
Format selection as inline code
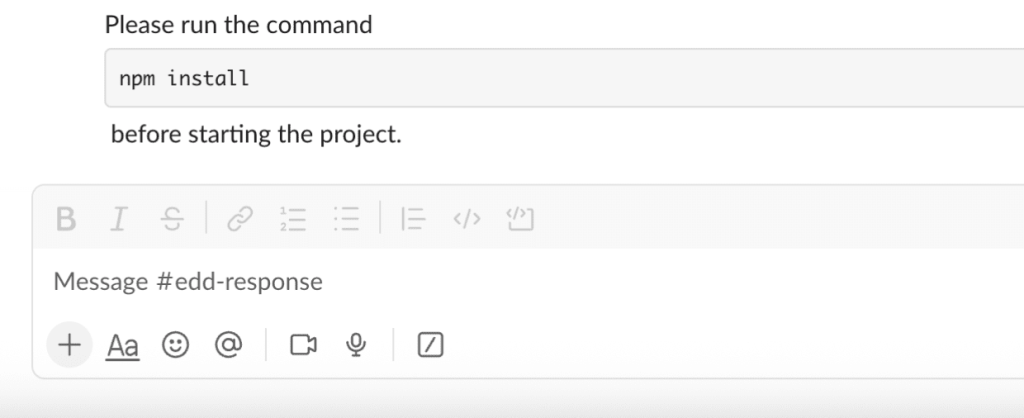pos(467,219)
